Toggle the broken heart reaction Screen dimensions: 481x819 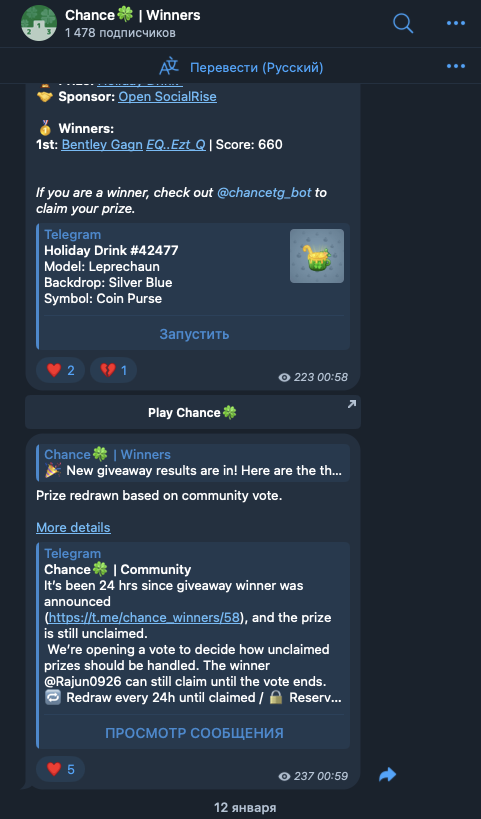pos(113,370)
